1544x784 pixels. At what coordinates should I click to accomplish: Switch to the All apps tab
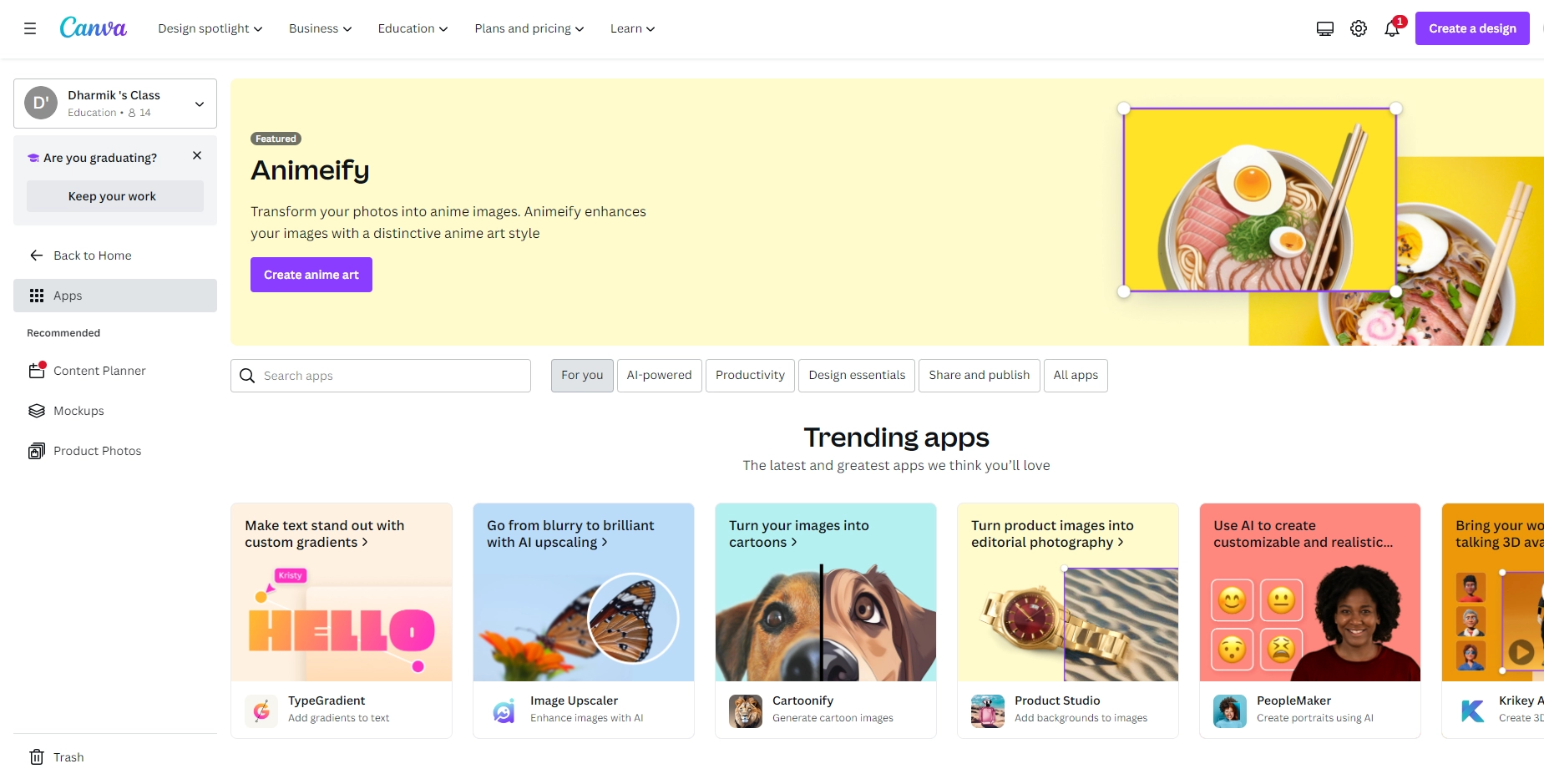pos(1075,376)
